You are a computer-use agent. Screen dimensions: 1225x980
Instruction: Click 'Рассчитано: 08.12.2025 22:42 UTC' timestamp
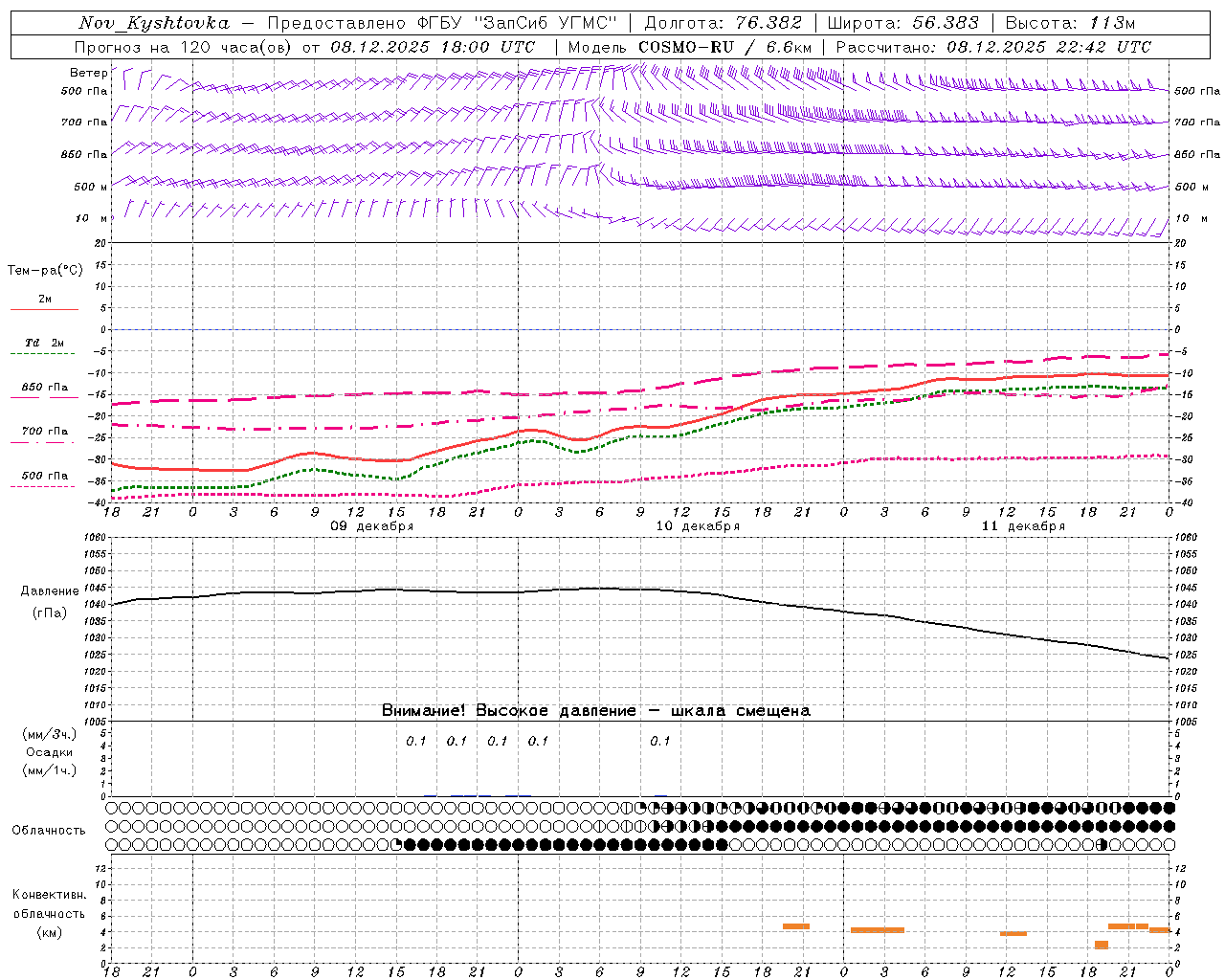click(x=993, y=47)
